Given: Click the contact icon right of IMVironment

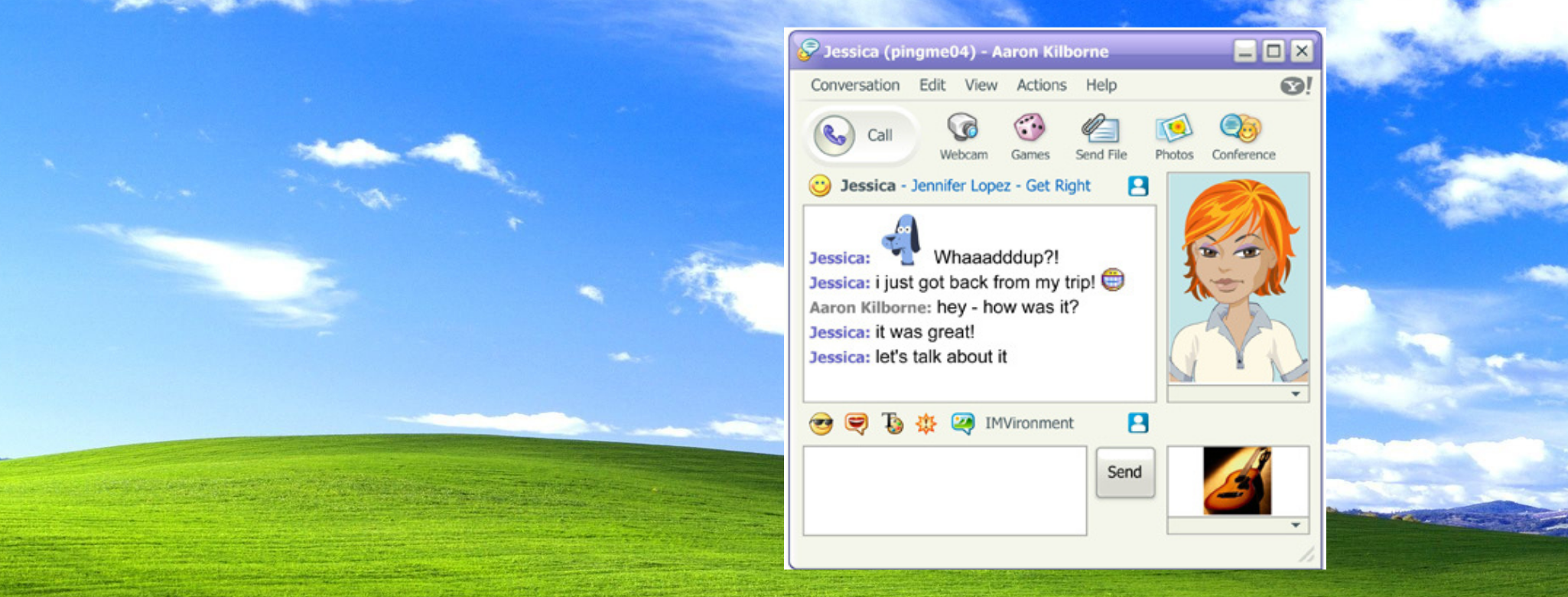Looking at the screenshot, I should [x=1138, y=423].
